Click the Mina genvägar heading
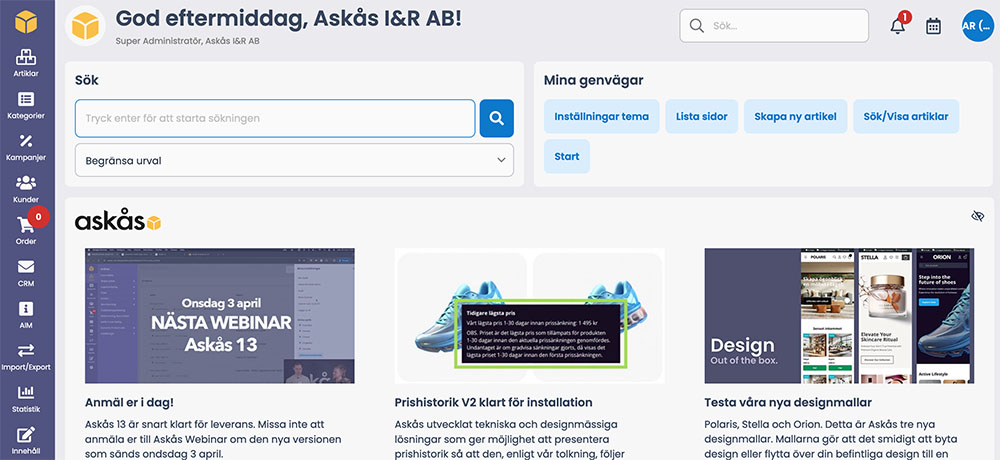Viewport: 1000px width, 460px height. 593,80
